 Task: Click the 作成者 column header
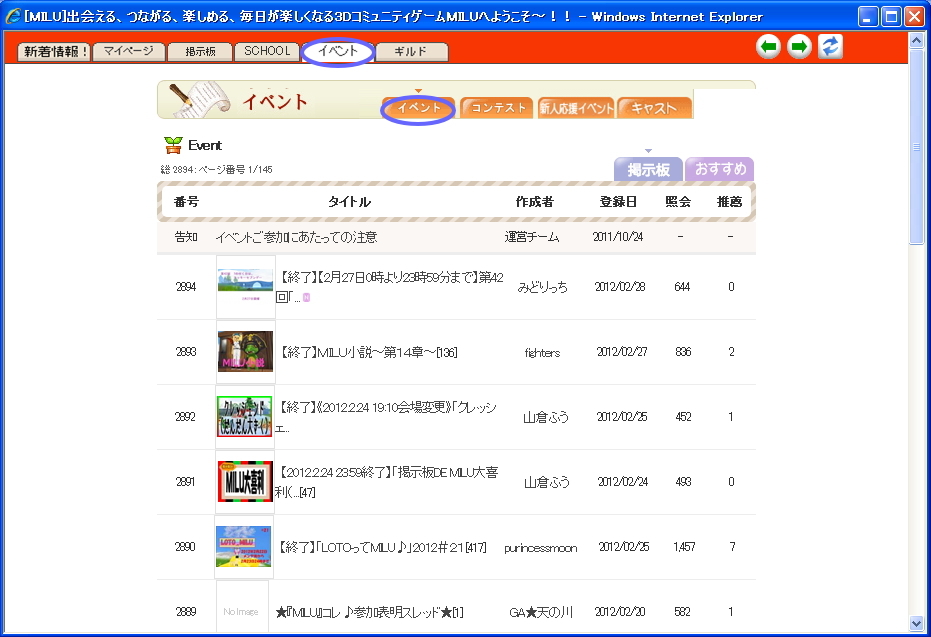(x=534, y=202)
